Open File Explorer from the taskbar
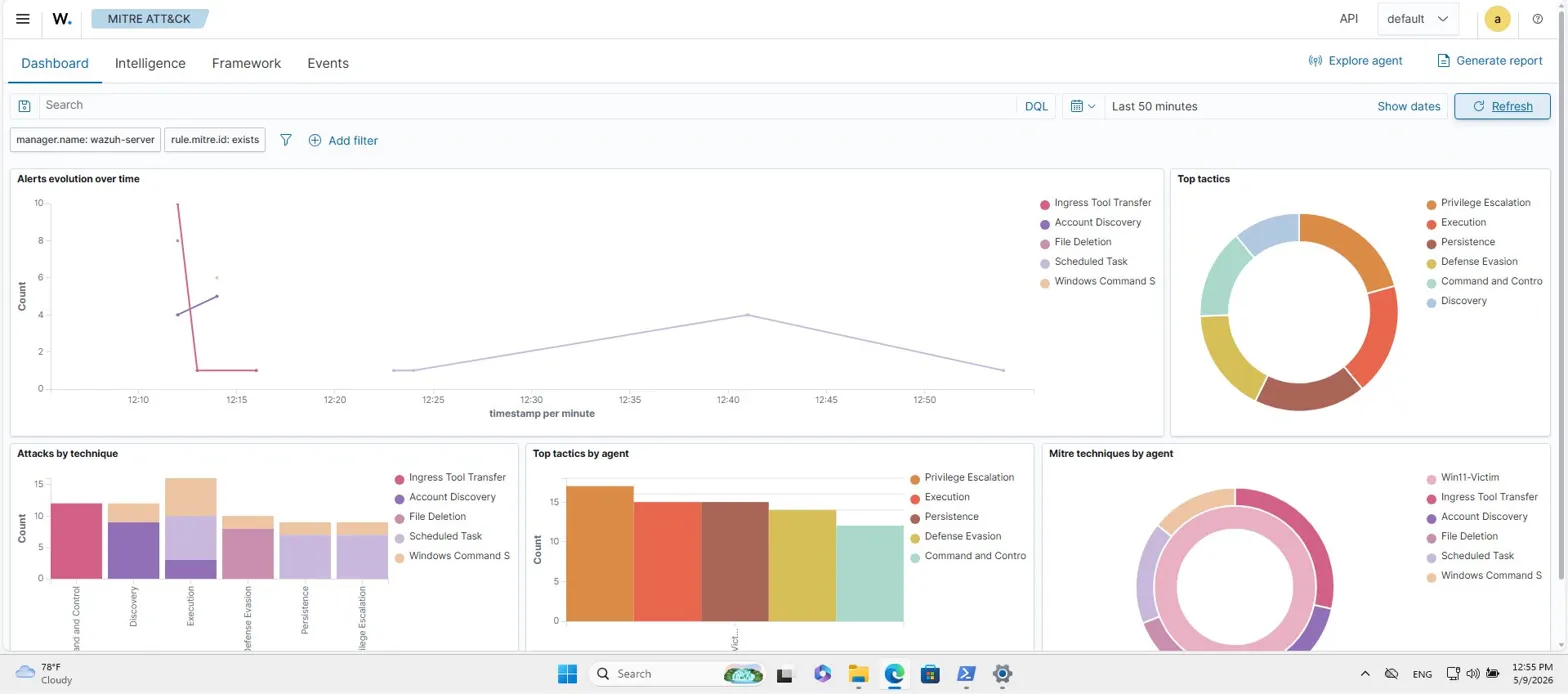 [x=858, y=674]
